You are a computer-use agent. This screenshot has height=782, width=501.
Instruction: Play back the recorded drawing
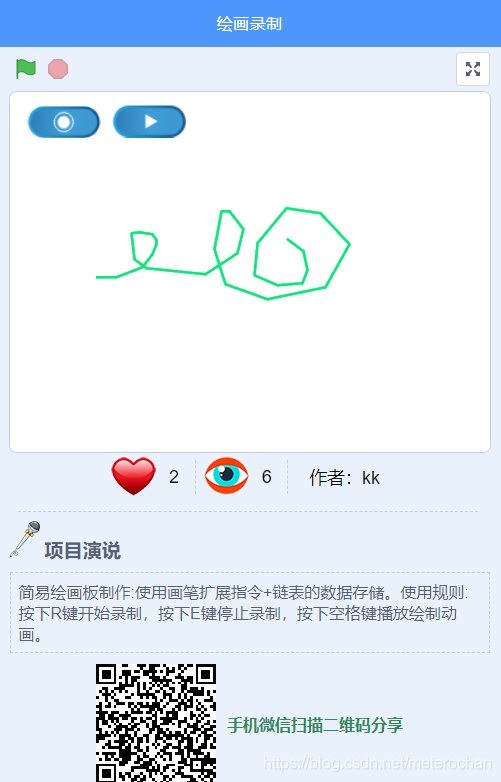point(150,121)
